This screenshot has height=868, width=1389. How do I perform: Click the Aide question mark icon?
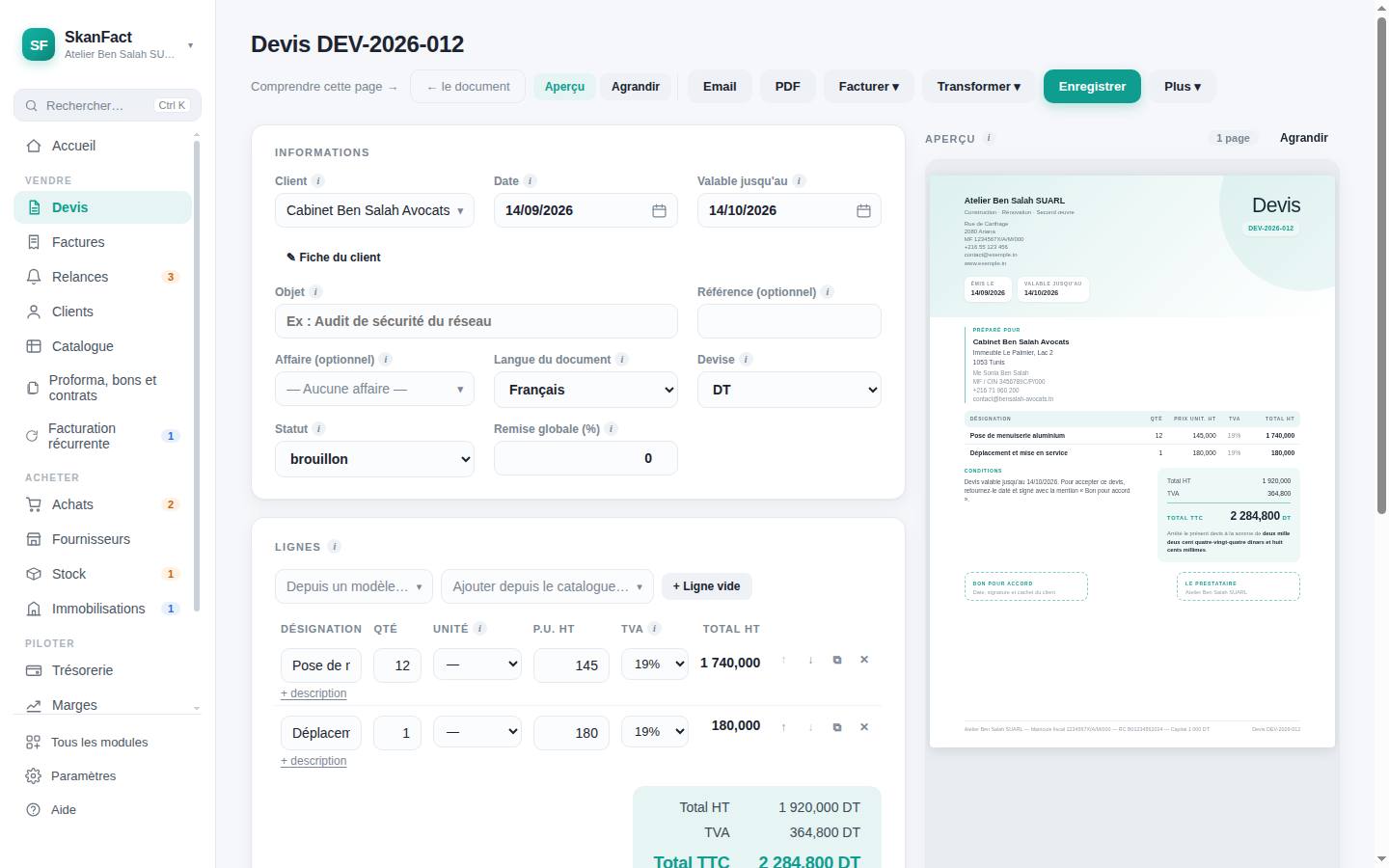pos(34,810)
